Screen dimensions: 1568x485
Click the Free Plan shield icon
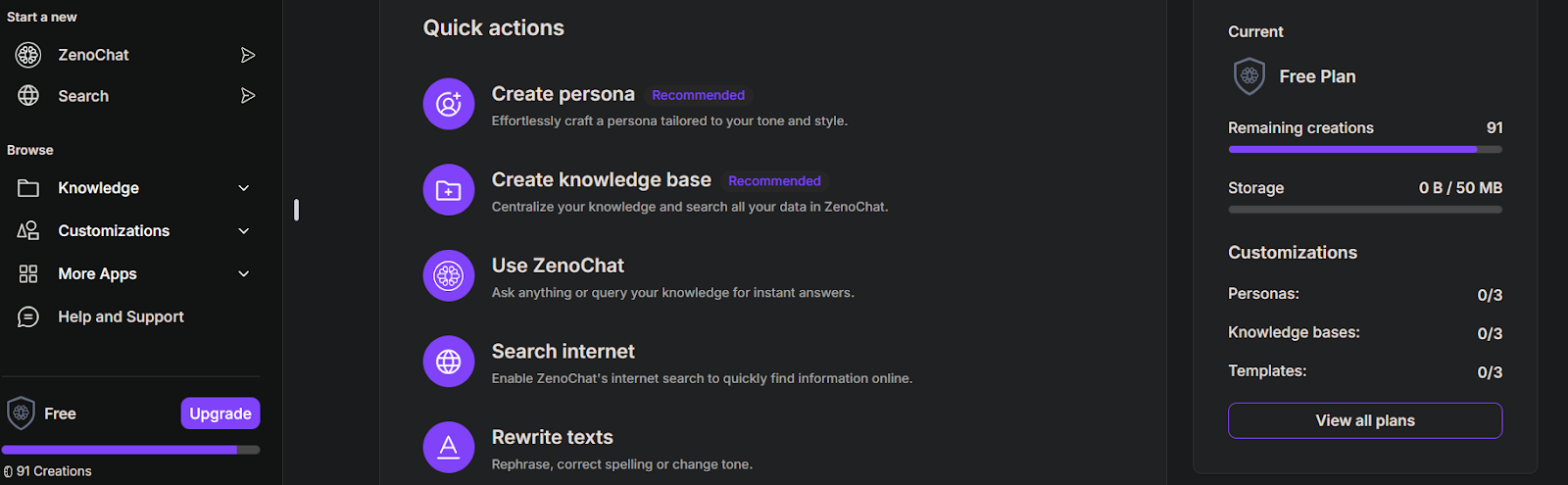pos(1249,76)
